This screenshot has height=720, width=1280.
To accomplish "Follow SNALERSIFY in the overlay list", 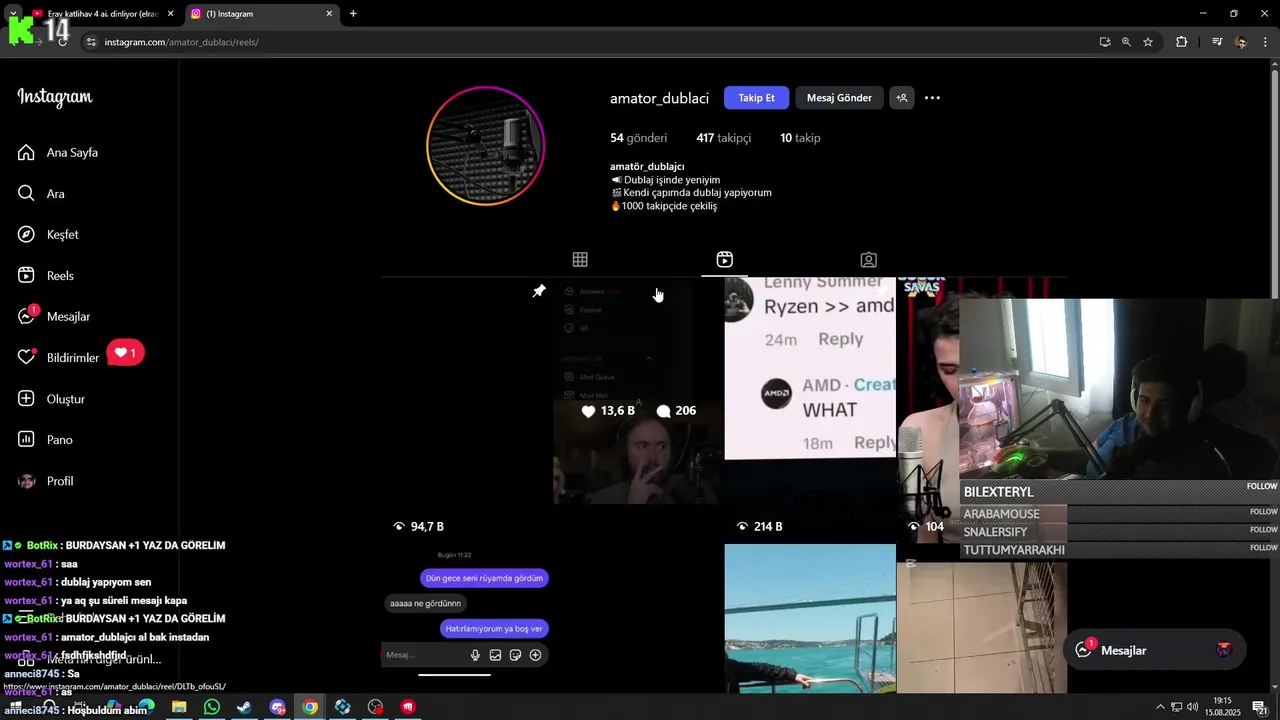I will point(1263,530).
